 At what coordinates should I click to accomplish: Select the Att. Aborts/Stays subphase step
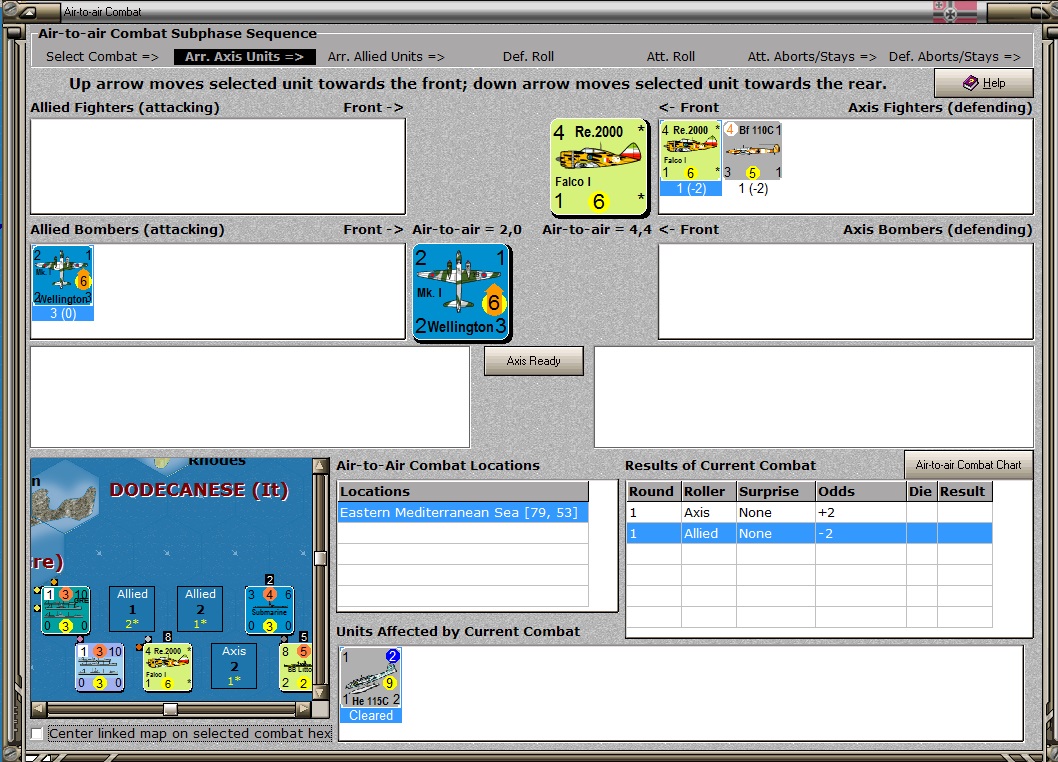812,57
